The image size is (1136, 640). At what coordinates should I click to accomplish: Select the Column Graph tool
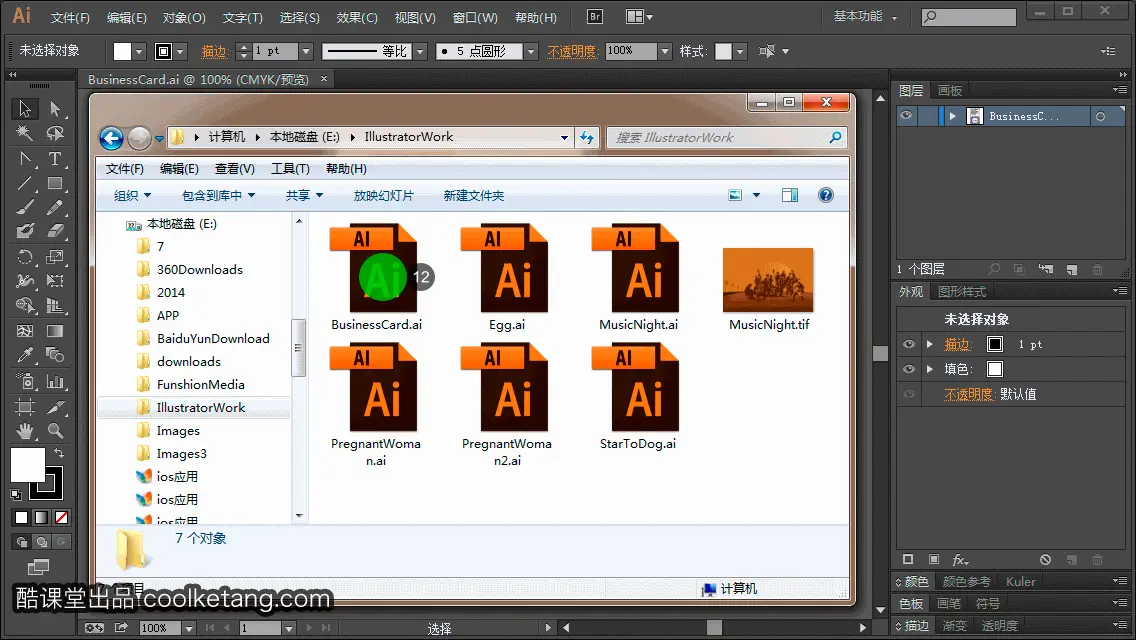[55, 381]
